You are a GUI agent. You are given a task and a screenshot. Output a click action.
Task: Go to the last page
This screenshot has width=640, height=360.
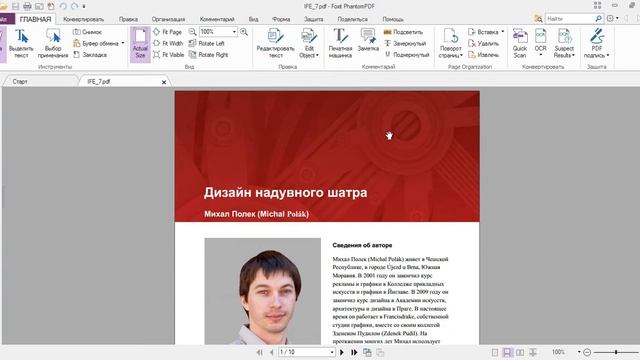coord(354,352)
